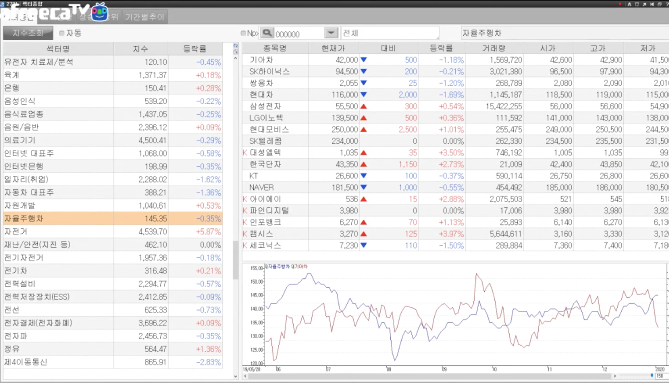Screen dimensions: 669x383
Task: Select the 육계 sector row
Action: click(x=113, y=75)
